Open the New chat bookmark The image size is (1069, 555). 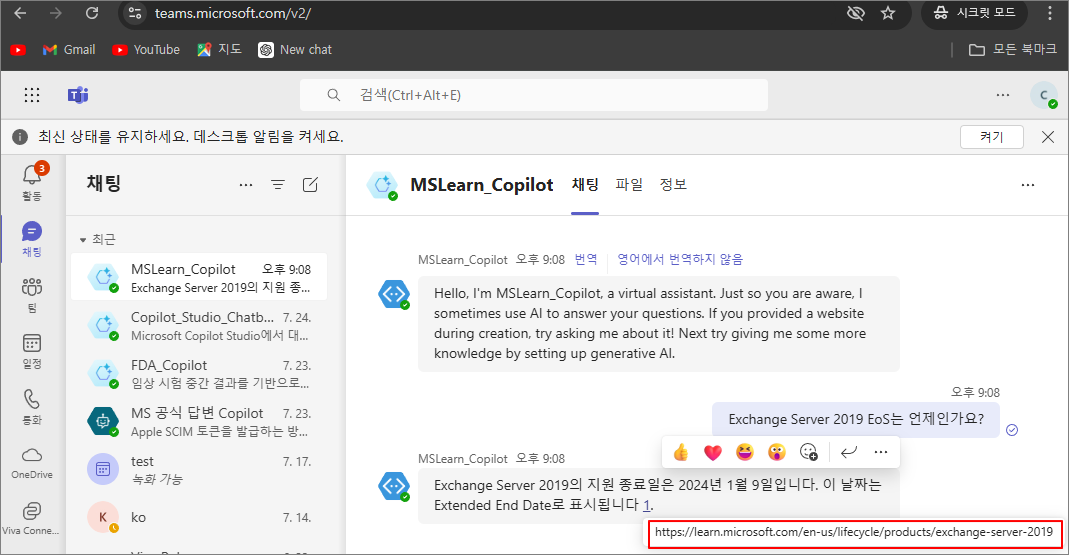[295, 50]
